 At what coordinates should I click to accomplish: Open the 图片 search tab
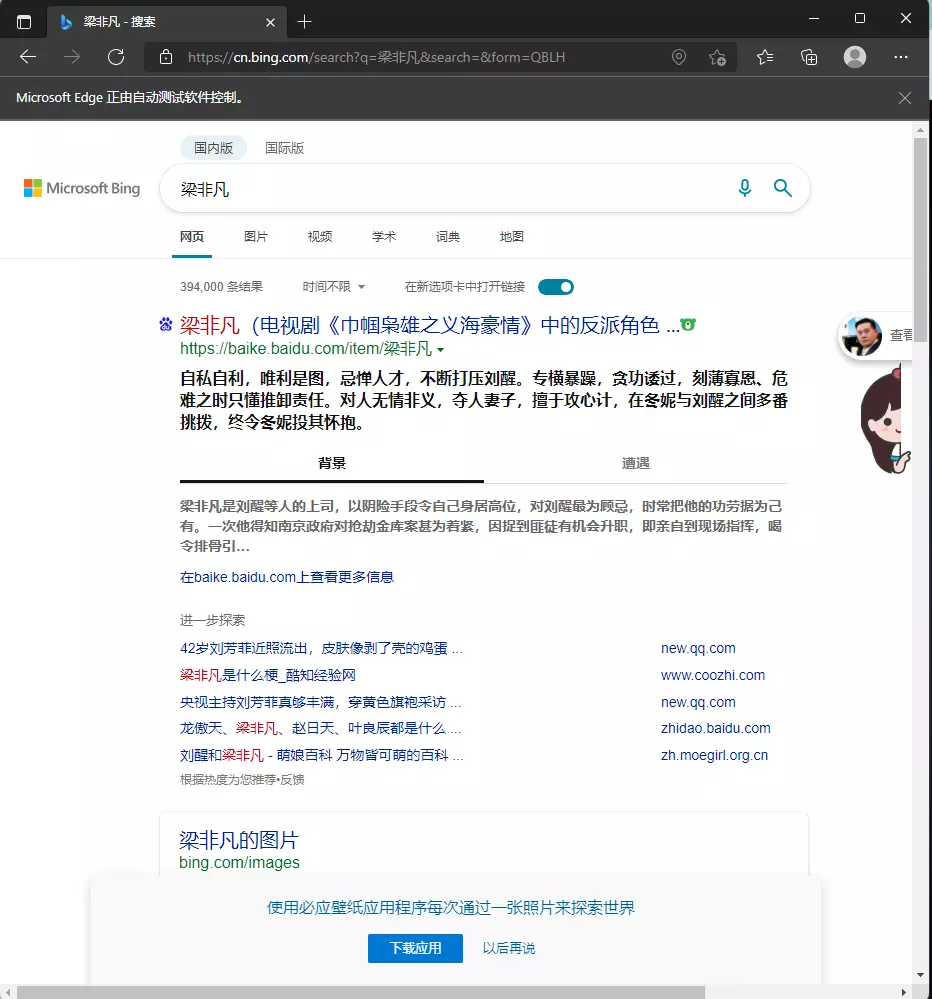[256, 237]
